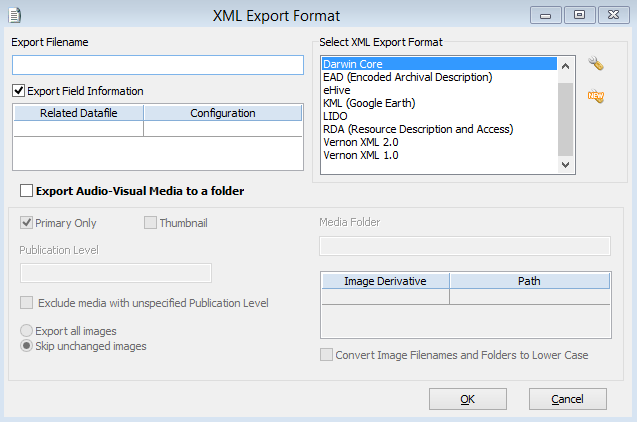Viewport: 637px width, 422px height.
Task: Check Convert Image Filenames to Lower Case
Action: coord(326,355)
